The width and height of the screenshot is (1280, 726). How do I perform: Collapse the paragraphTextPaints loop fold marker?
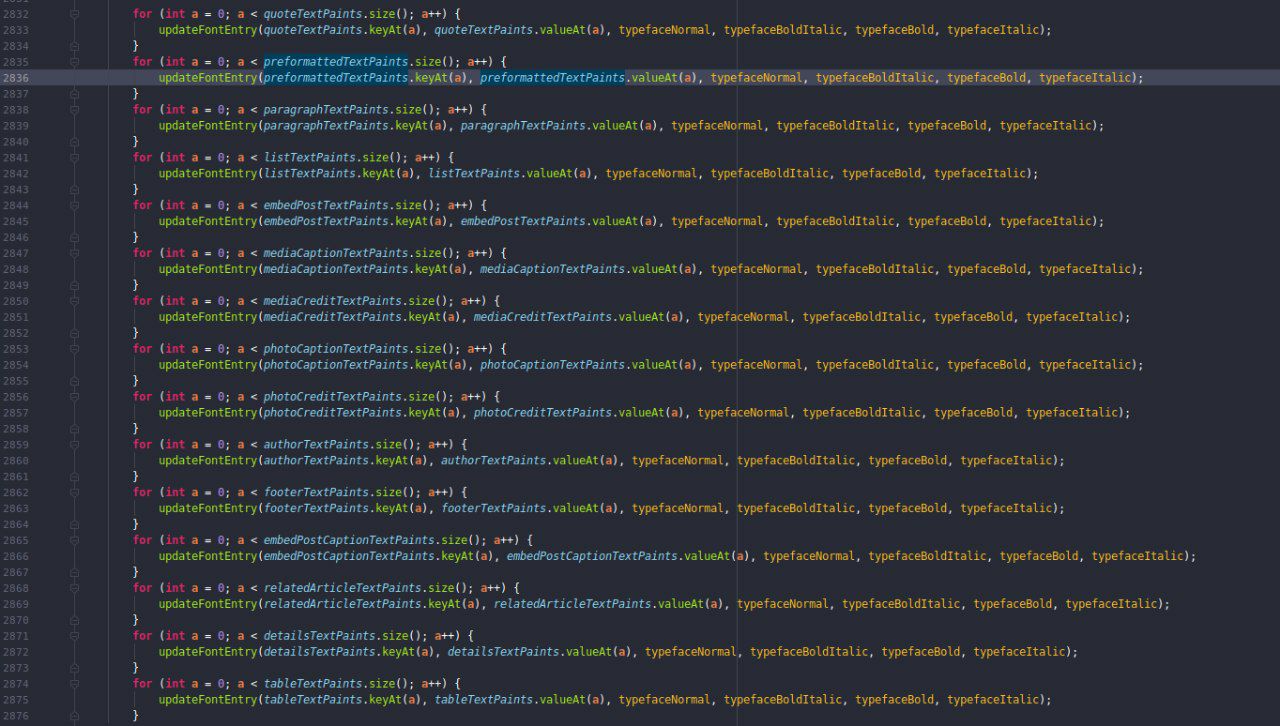[x=74, y=110]
